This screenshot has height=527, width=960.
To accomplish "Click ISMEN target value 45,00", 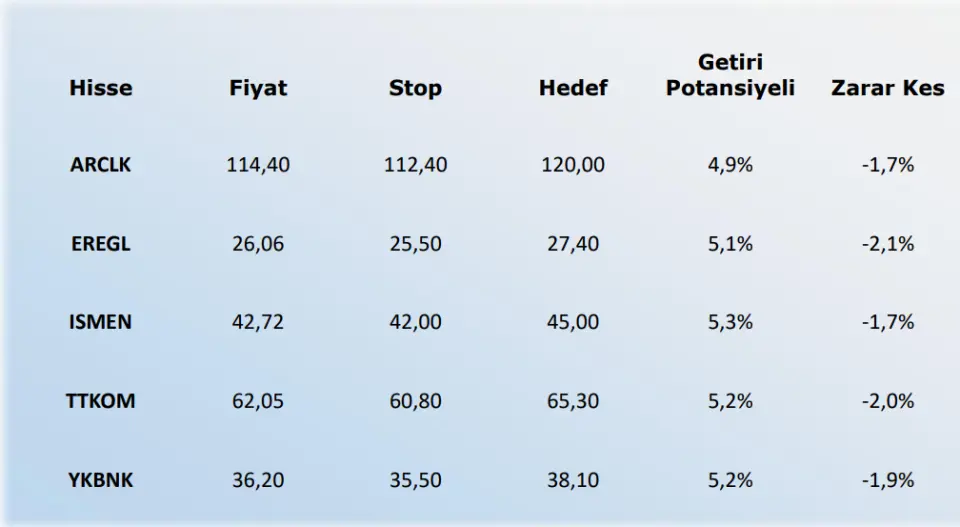I will click(573, 323).
